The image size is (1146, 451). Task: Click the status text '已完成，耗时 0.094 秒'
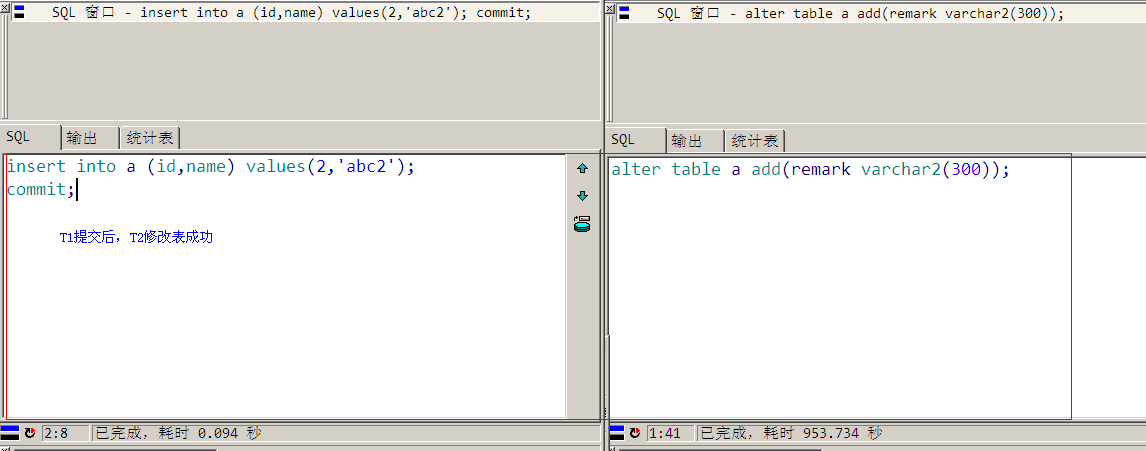(178, 433)
